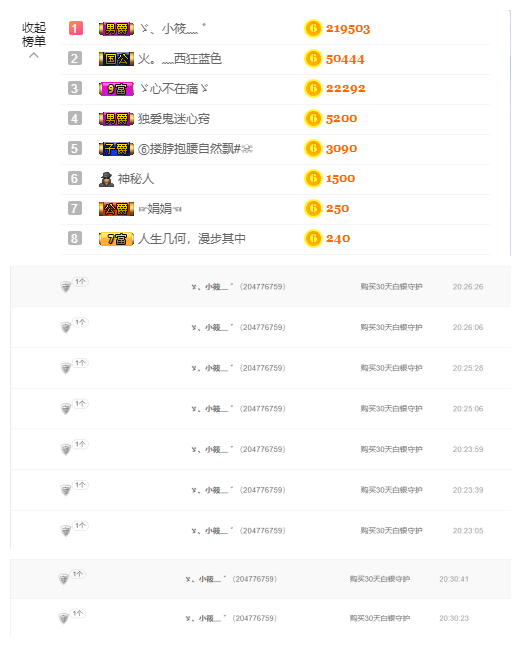
Task: Click user ID (204776759) in 20:23:39 row
Action: pos(262,490)
